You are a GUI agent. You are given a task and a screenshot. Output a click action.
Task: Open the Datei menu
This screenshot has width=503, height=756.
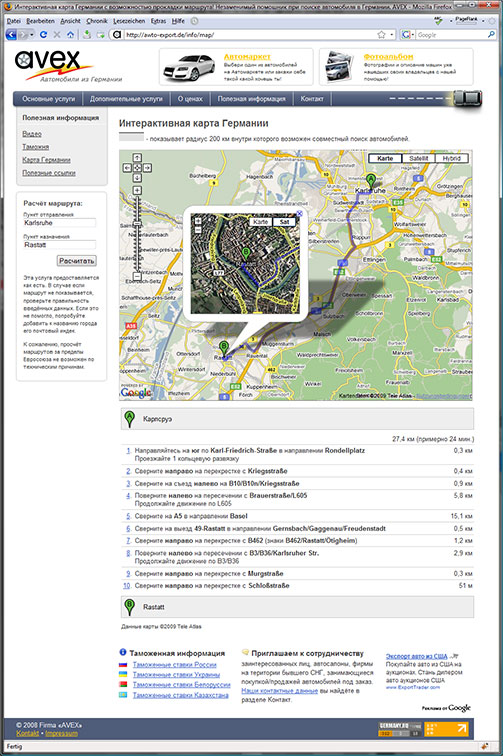coord(14,21)
